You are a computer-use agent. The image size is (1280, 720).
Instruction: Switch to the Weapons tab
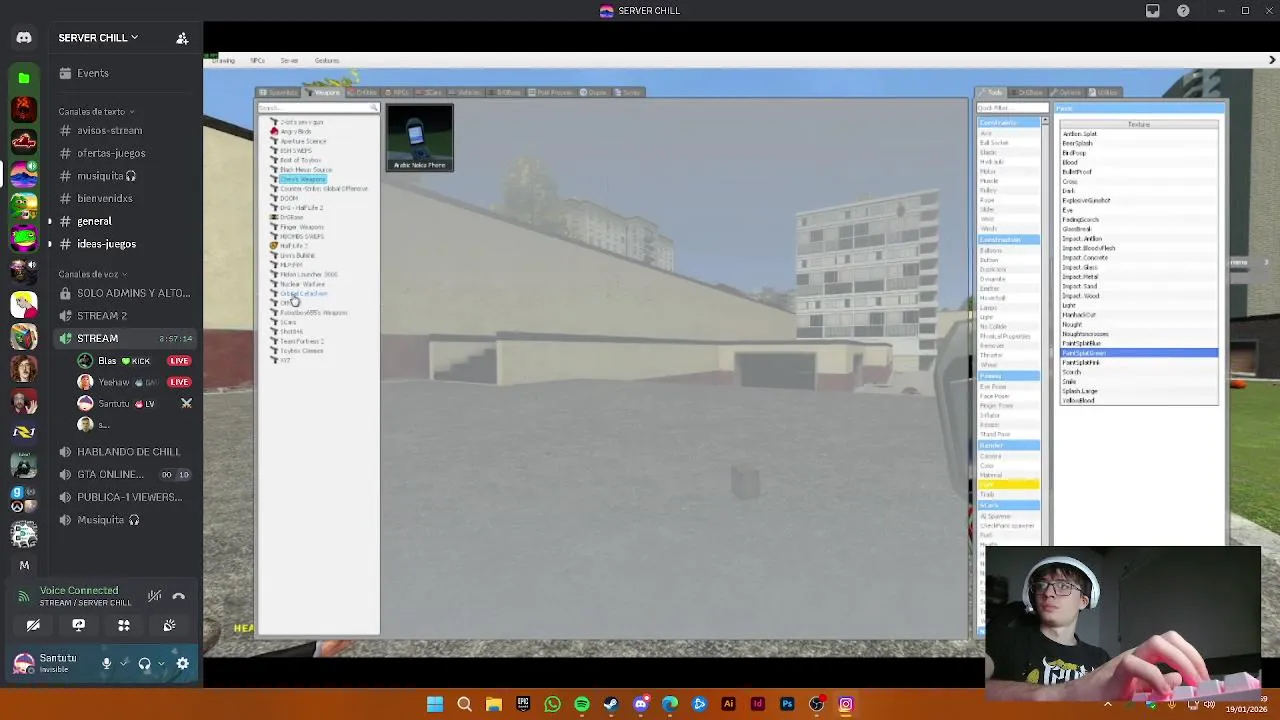[324, 92]
